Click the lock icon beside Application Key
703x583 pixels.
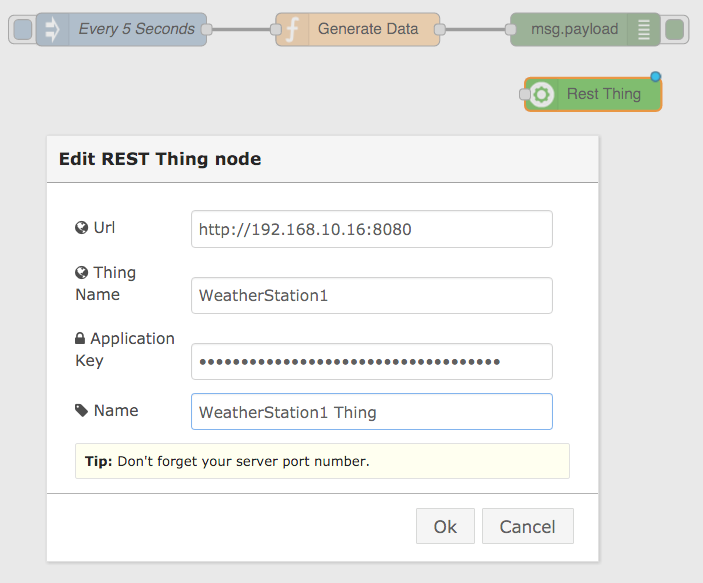tap(80, 338)
